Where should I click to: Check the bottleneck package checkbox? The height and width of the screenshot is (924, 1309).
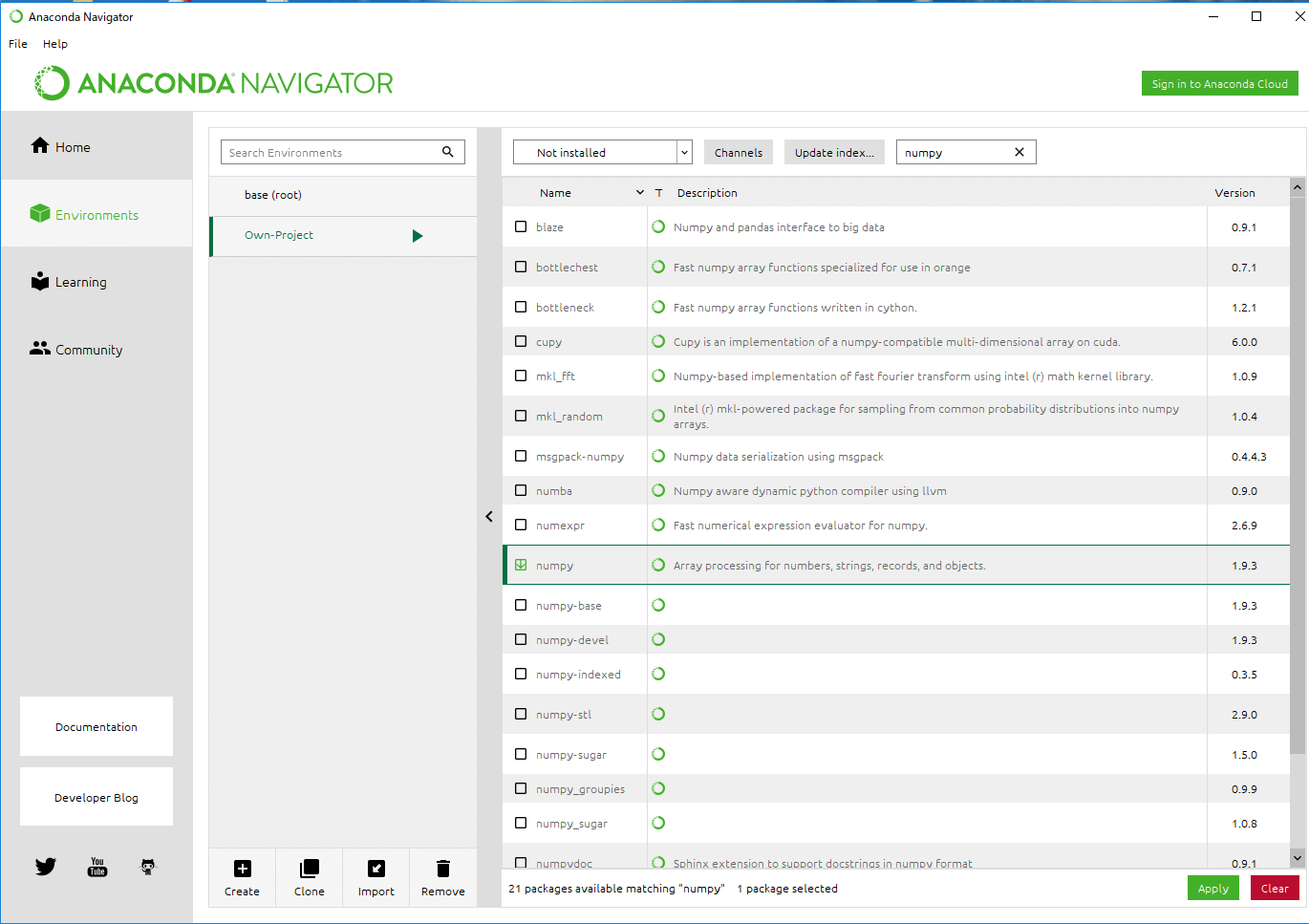click(x=521, y=307)
